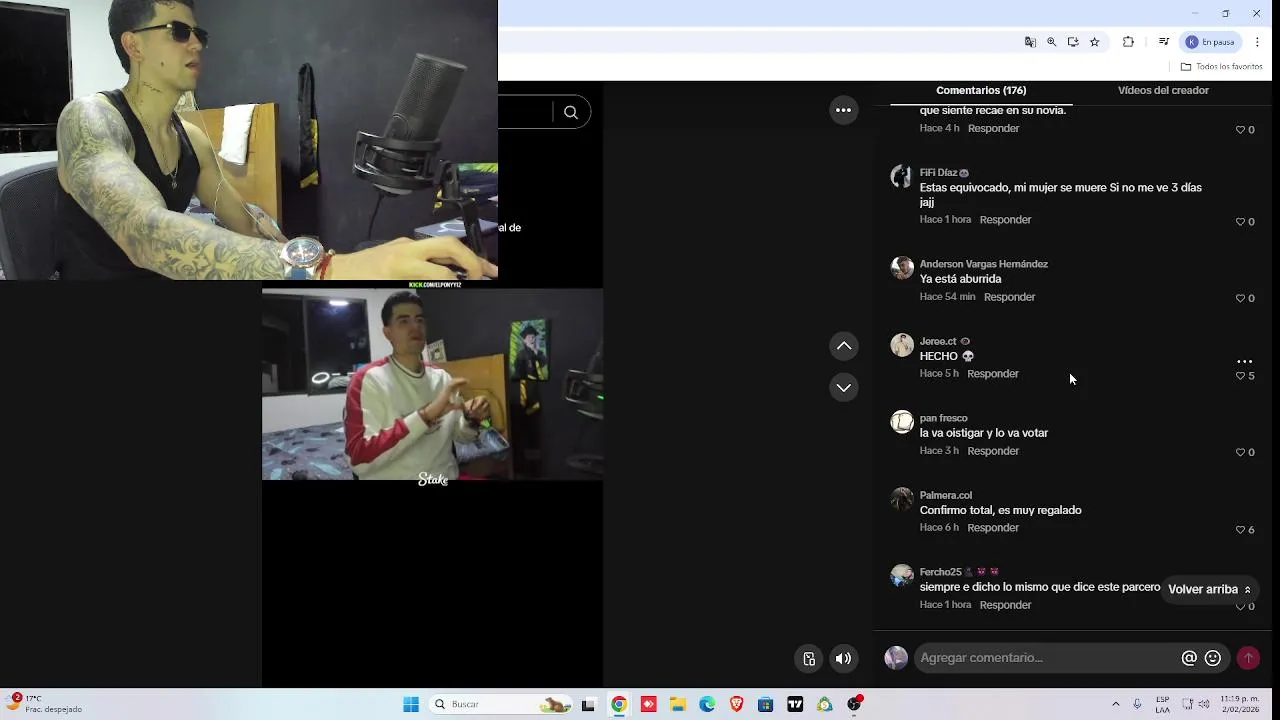Image resolution: width=1280 pixels, height=720 pixels.
Task: Click the browser zoom magnifier icon
Action: [1051, 42]
